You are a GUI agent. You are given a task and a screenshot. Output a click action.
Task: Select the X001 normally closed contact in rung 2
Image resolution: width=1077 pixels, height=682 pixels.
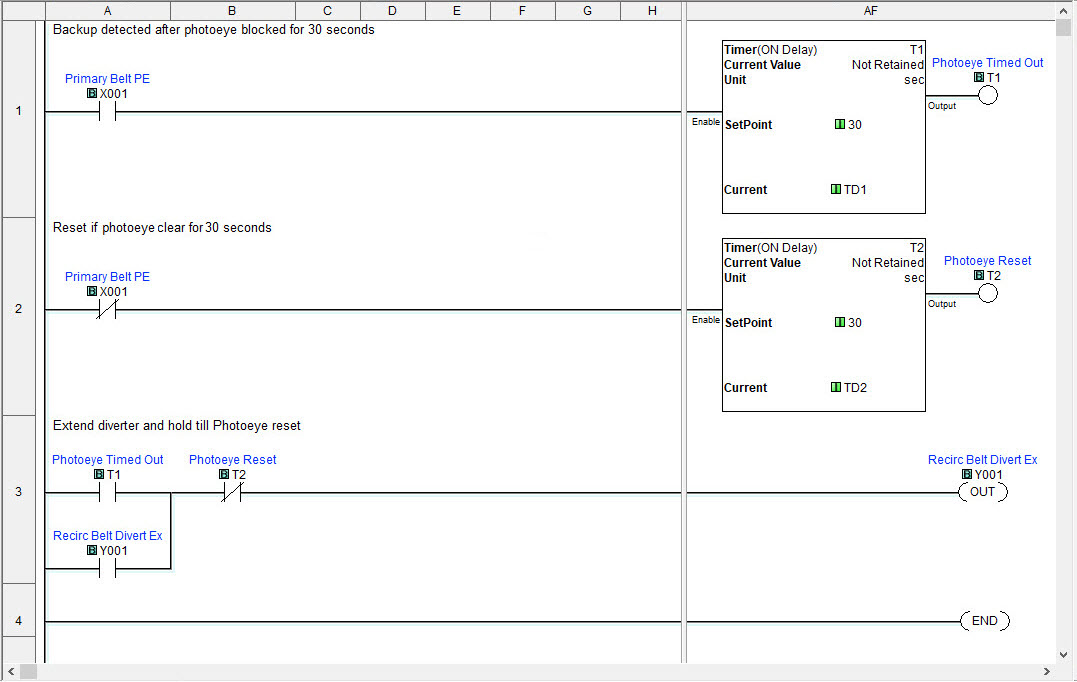[107, 310]
